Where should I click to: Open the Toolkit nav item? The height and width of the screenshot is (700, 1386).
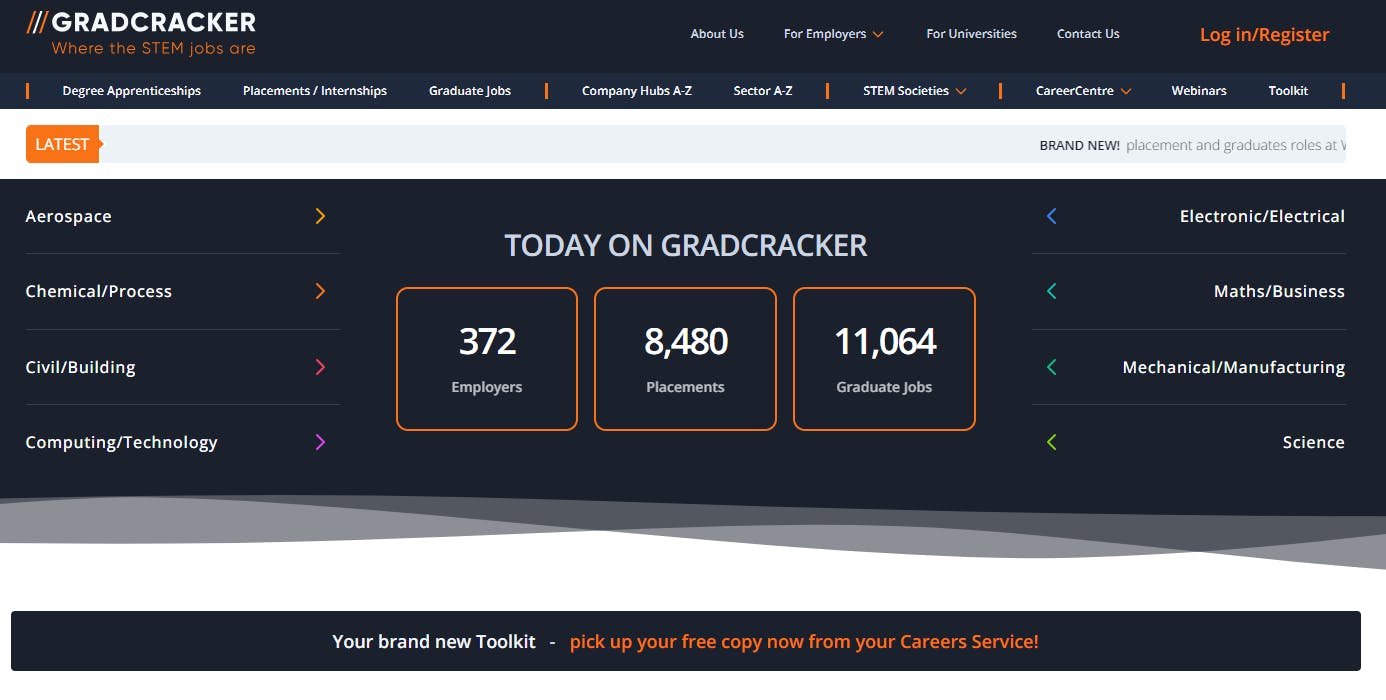point(1288,91)
